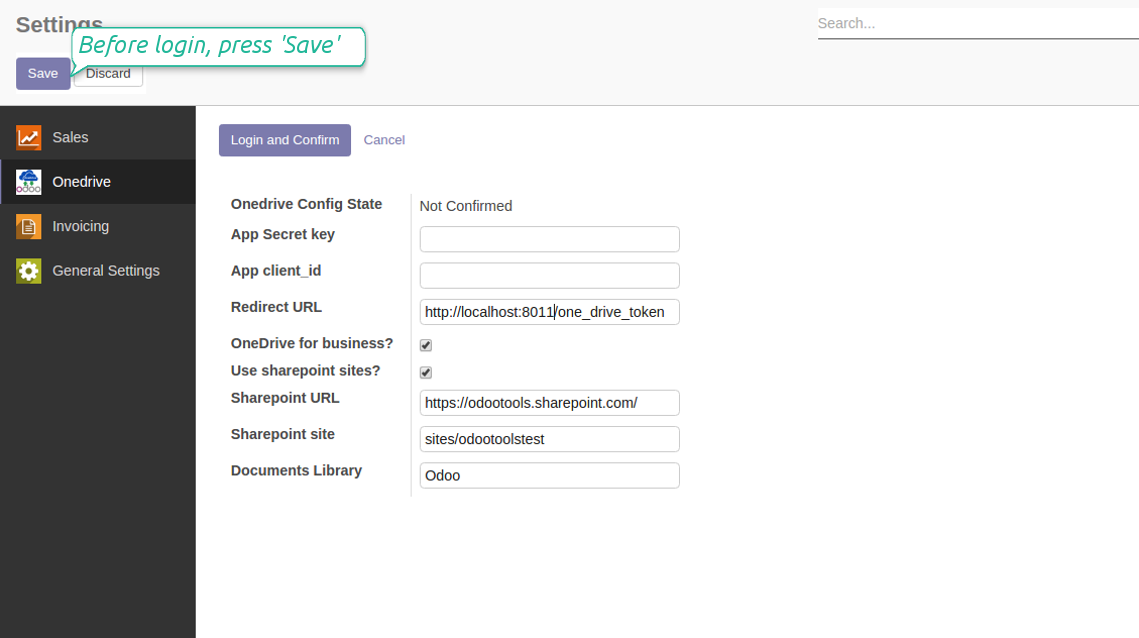Click the 'App client_id' label

tap(276, 271)
